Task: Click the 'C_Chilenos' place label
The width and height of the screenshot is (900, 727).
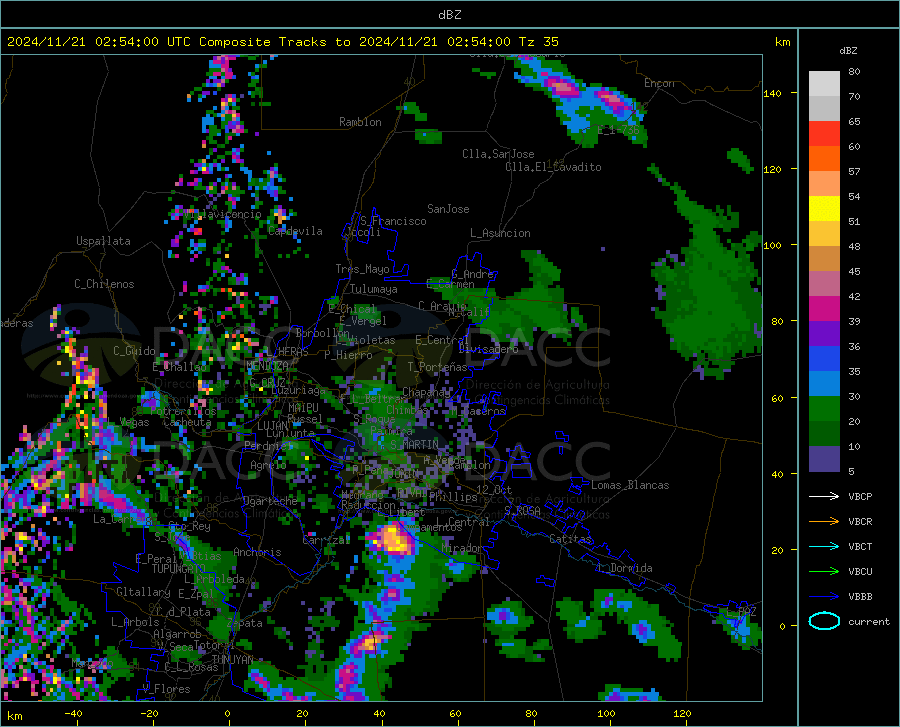Action: coord(104,284)
